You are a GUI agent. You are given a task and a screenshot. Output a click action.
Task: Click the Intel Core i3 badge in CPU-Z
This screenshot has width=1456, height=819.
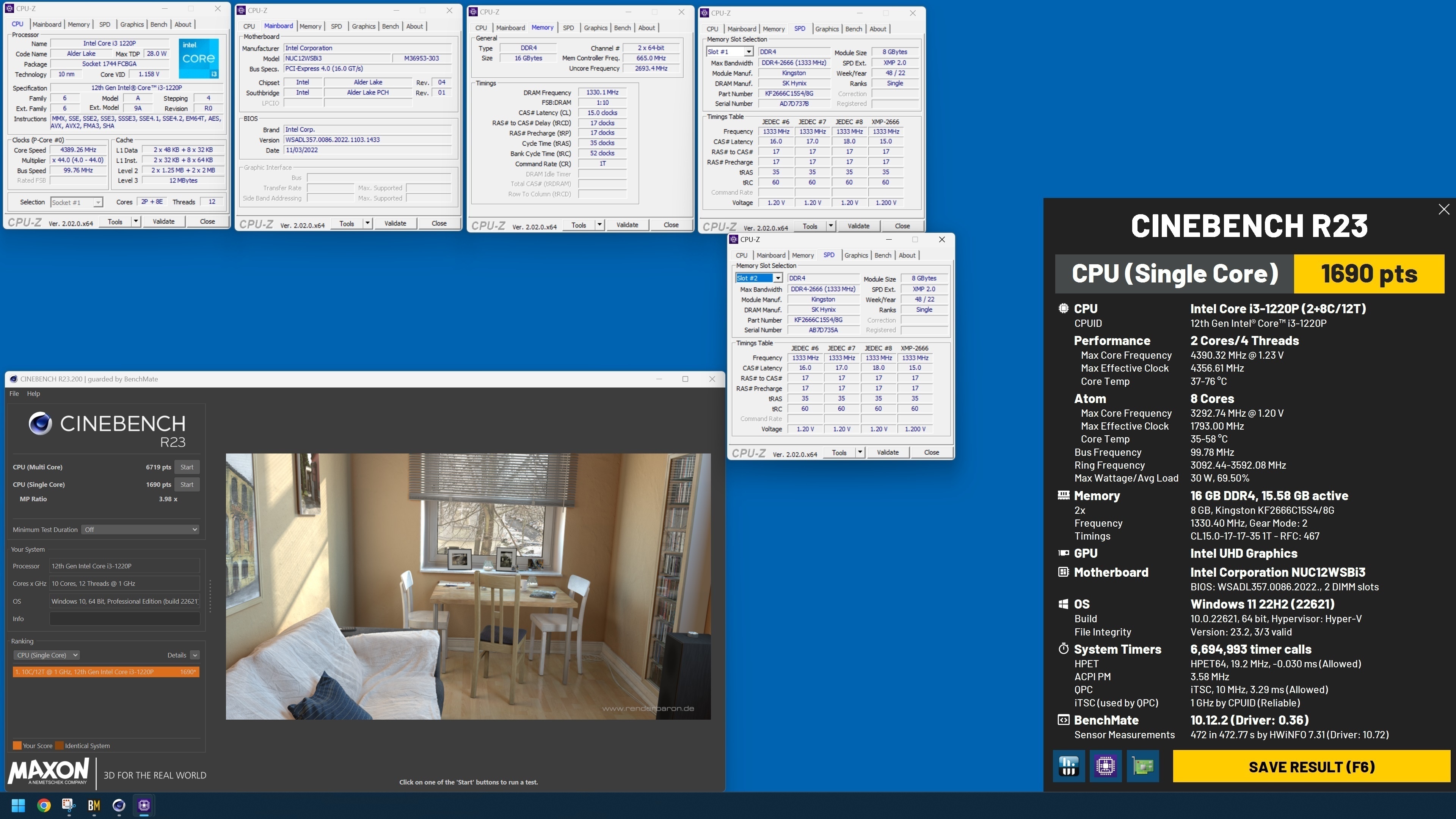pyautogui.click(x=198, y=58)
